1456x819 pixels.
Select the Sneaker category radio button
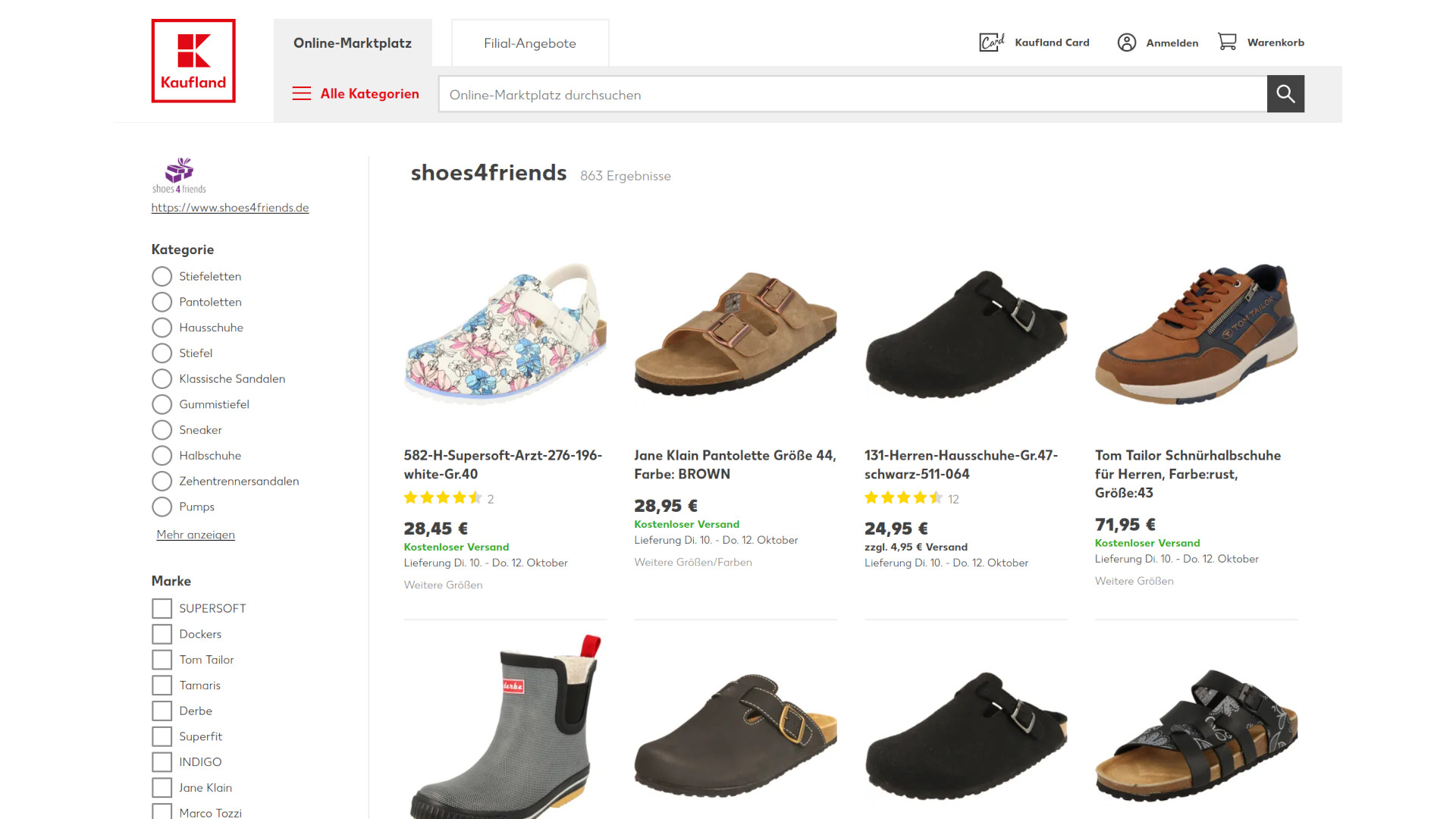point(162,430)
